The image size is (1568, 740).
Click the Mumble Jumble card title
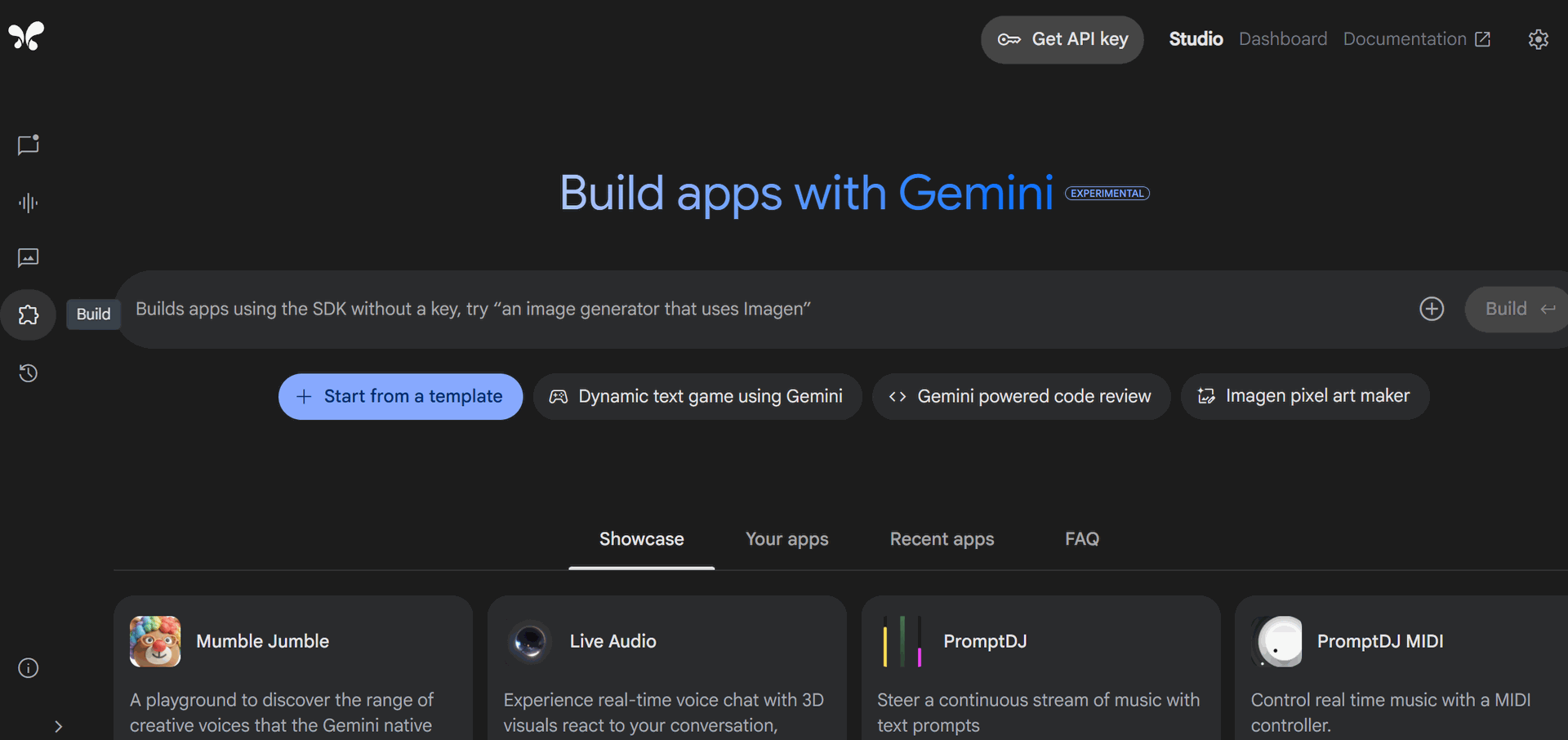point(262,641)
